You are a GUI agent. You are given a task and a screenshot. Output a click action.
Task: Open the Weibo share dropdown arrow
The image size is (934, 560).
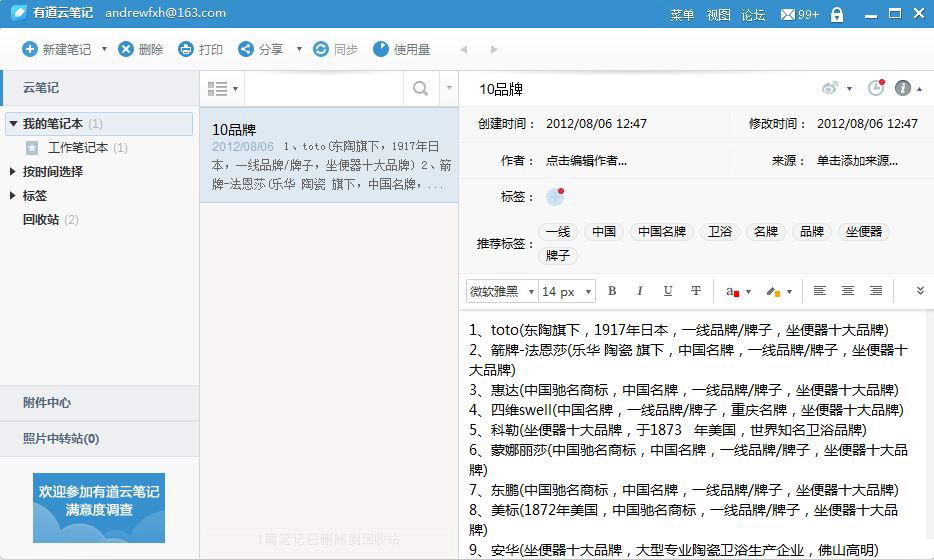click(x=849, y=89)
